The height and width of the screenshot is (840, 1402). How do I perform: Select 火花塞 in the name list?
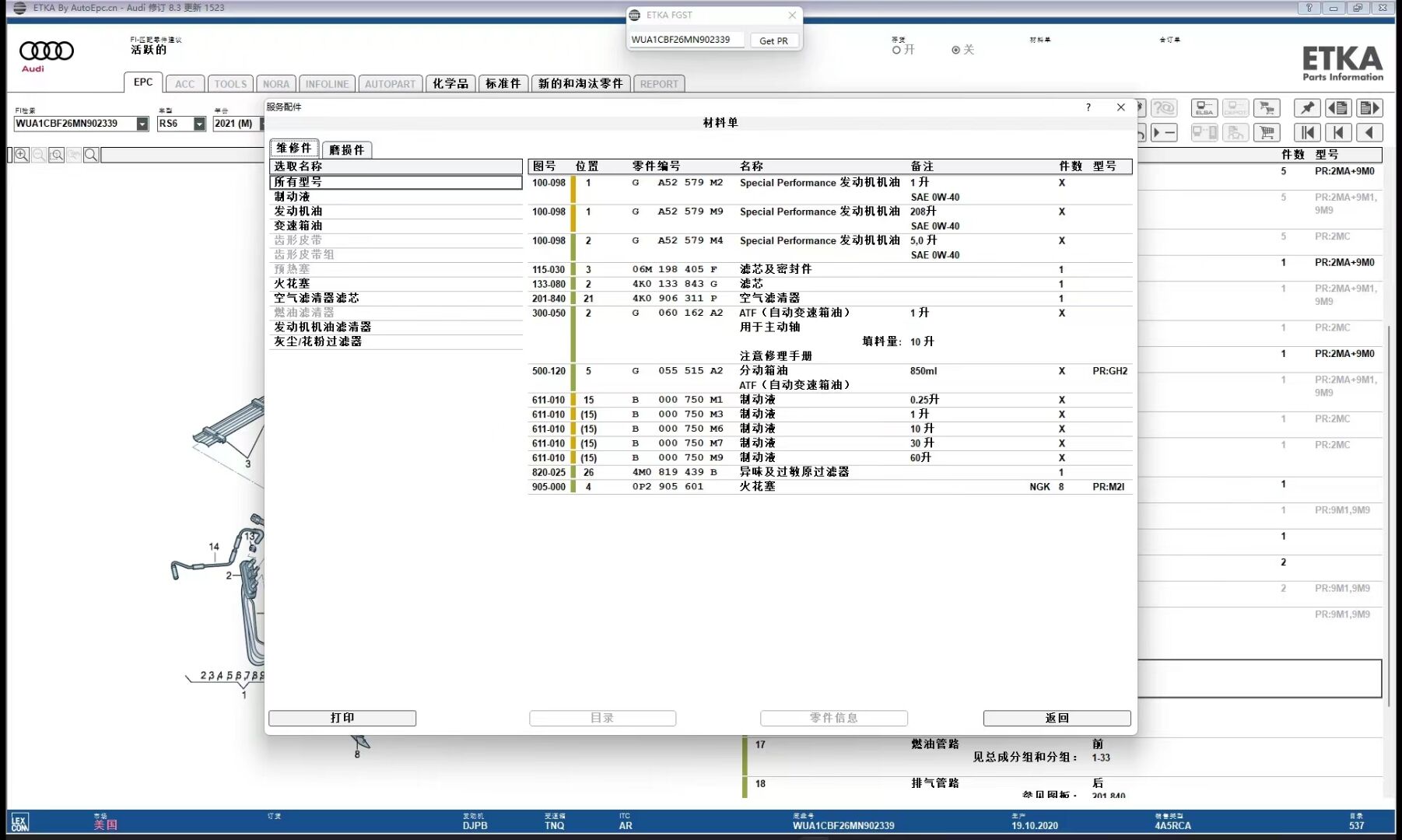point(396,283)
